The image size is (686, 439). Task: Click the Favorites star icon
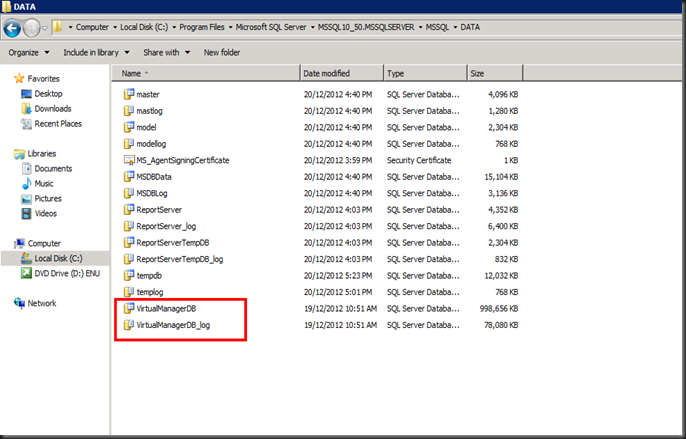pyautogui.click(x=19, y=78)
